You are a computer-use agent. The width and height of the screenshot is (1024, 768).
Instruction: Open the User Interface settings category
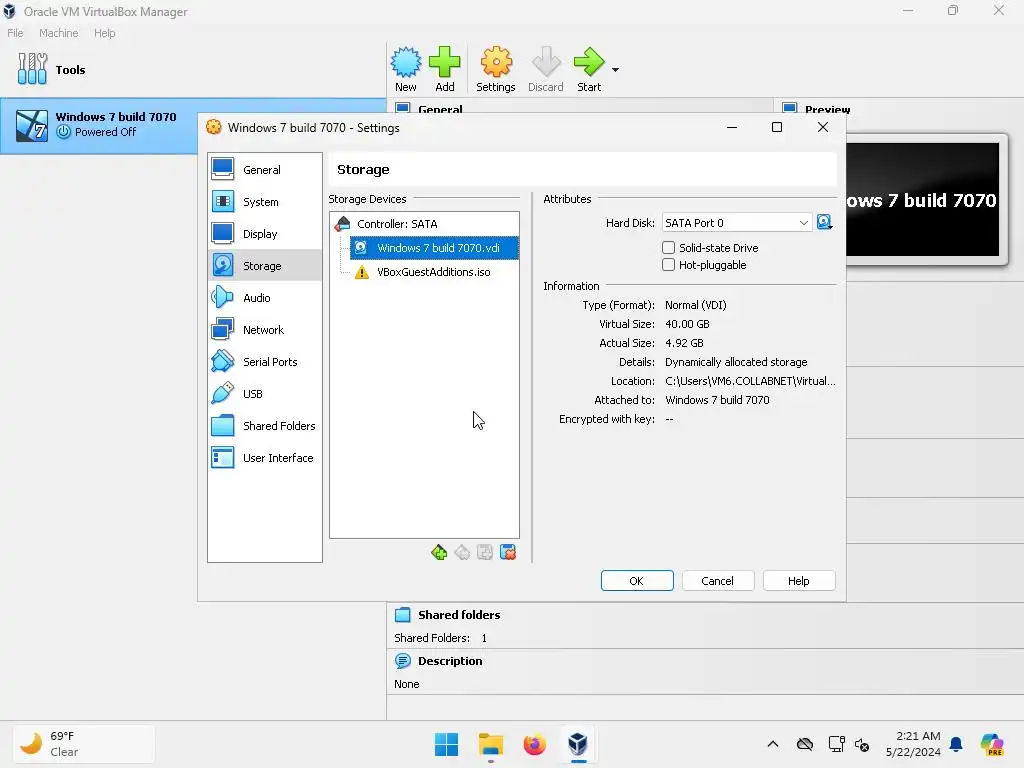click(264, 458)
